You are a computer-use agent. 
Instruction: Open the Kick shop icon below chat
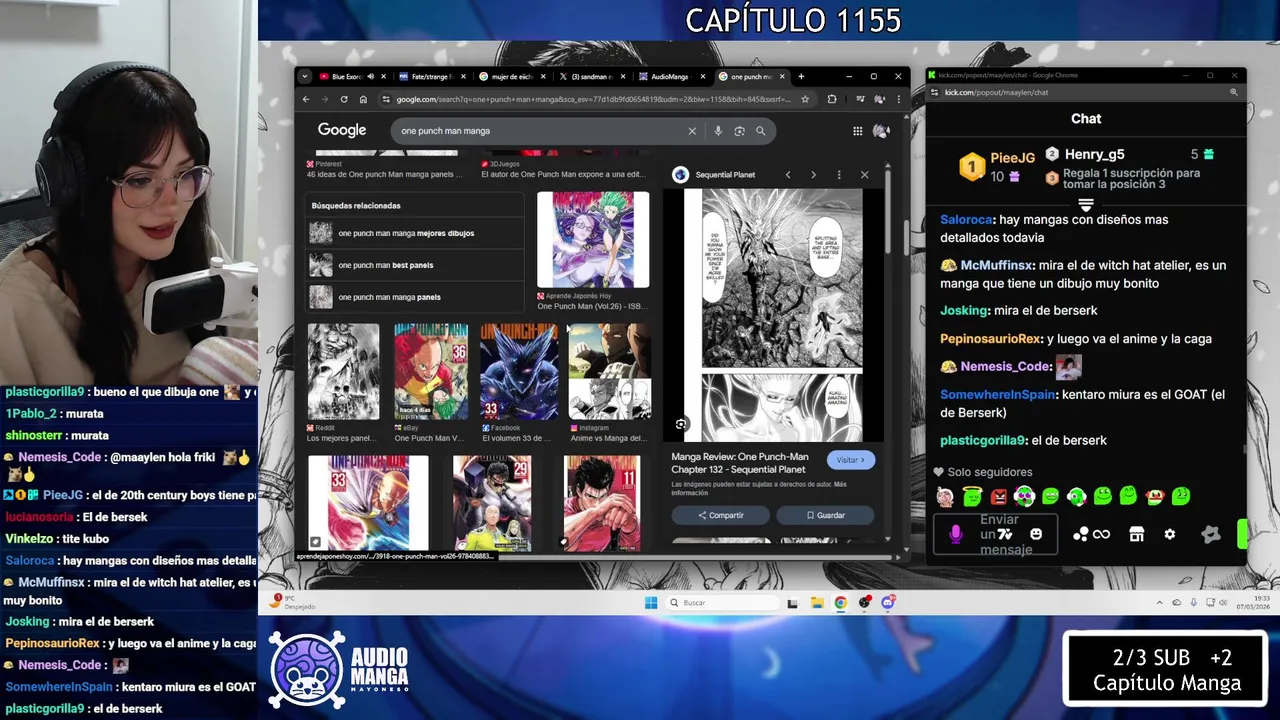click(x=1136, y=535)
